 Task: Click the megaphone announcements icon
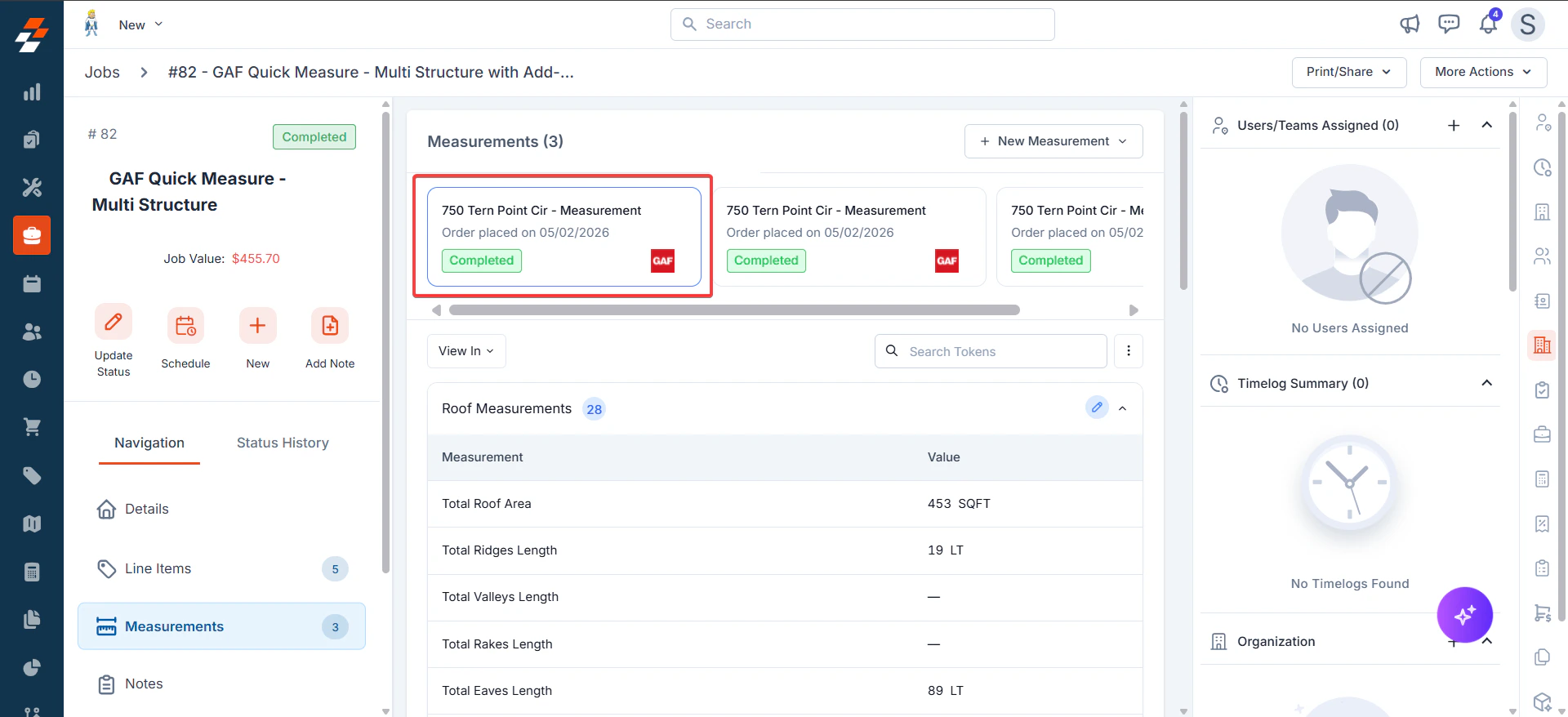(x=1410, y=24)
